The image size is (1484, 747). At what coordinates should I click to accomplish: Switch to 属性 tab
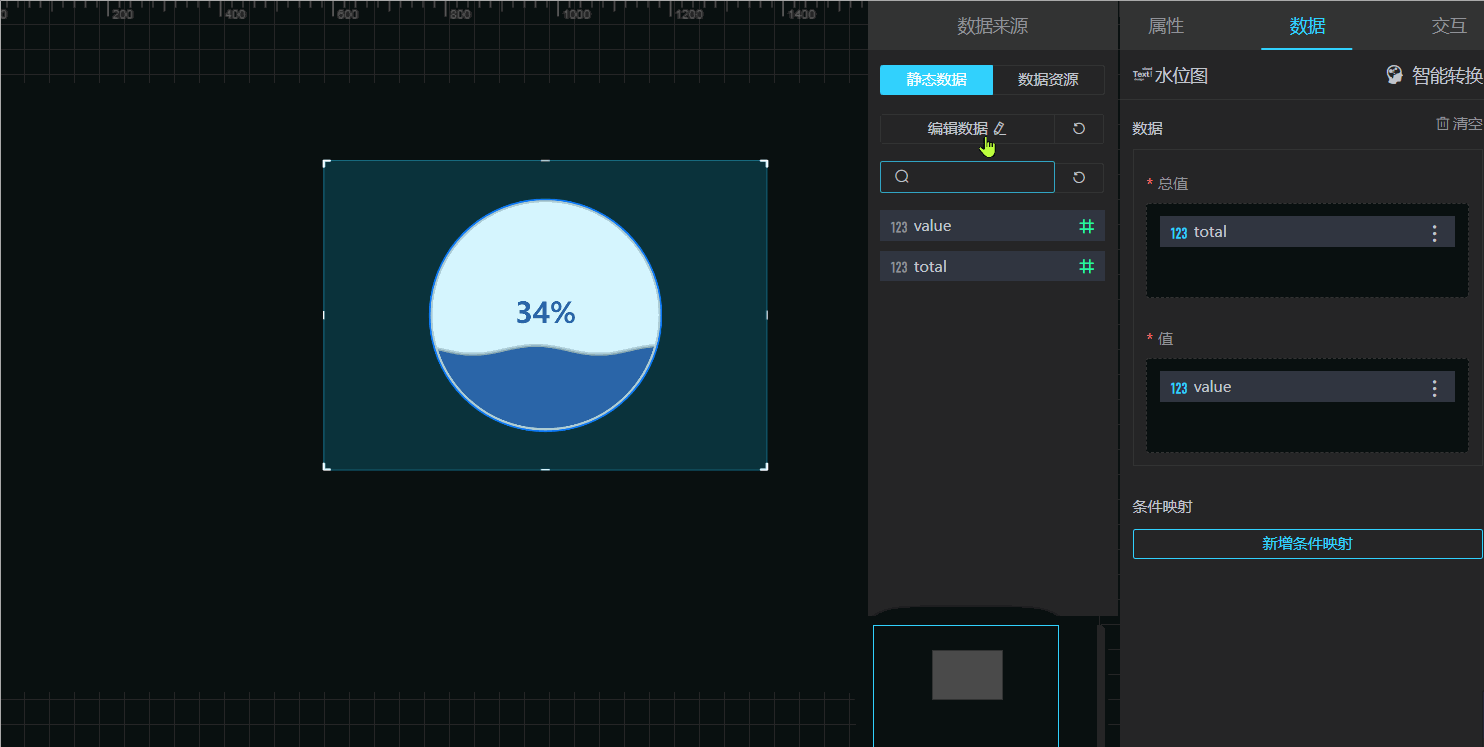1166,26
